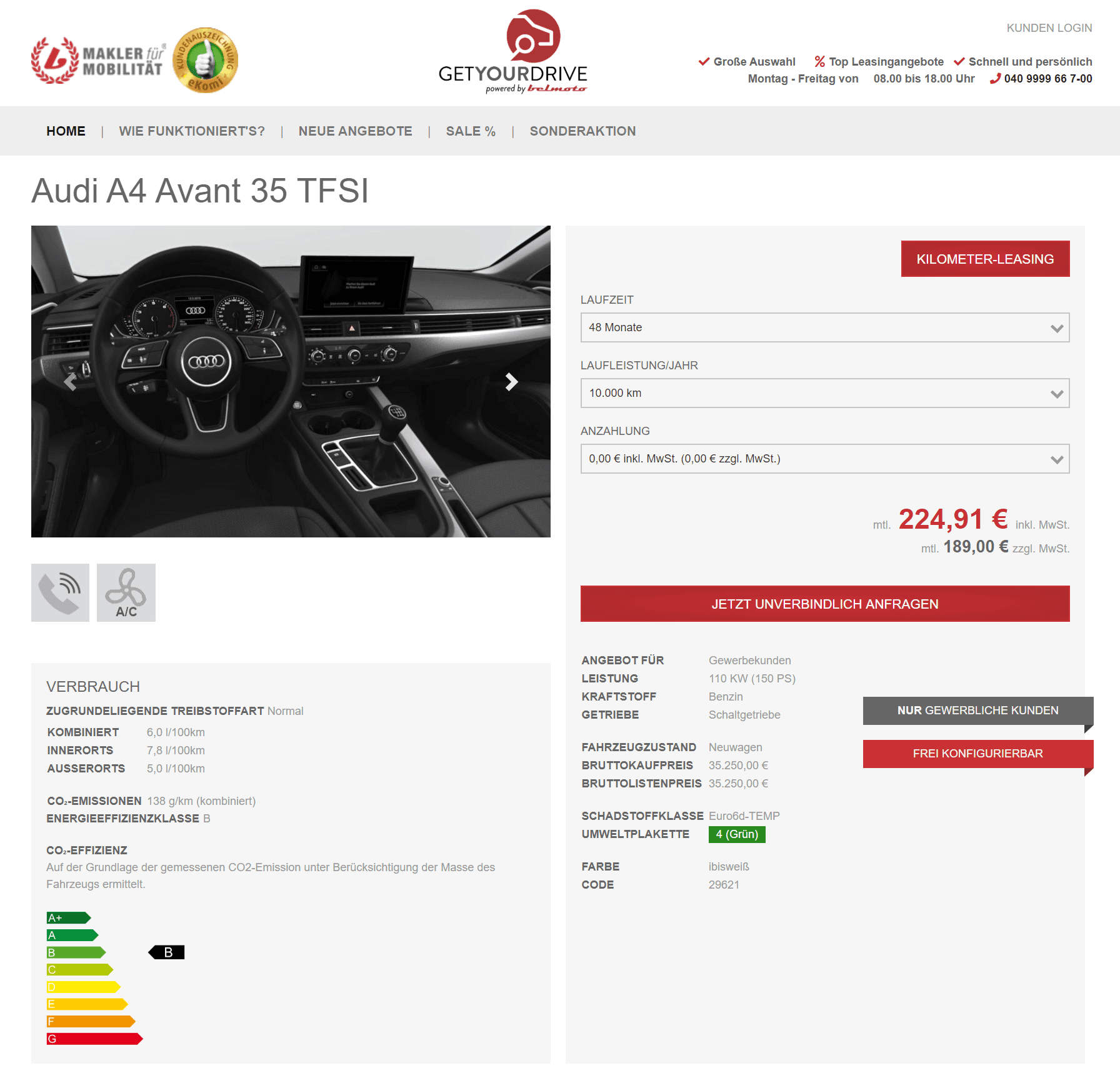Click the 224,91 € monthly price
The height and width of the screenshot is (1073, 1120).
(x=952, y=519)
